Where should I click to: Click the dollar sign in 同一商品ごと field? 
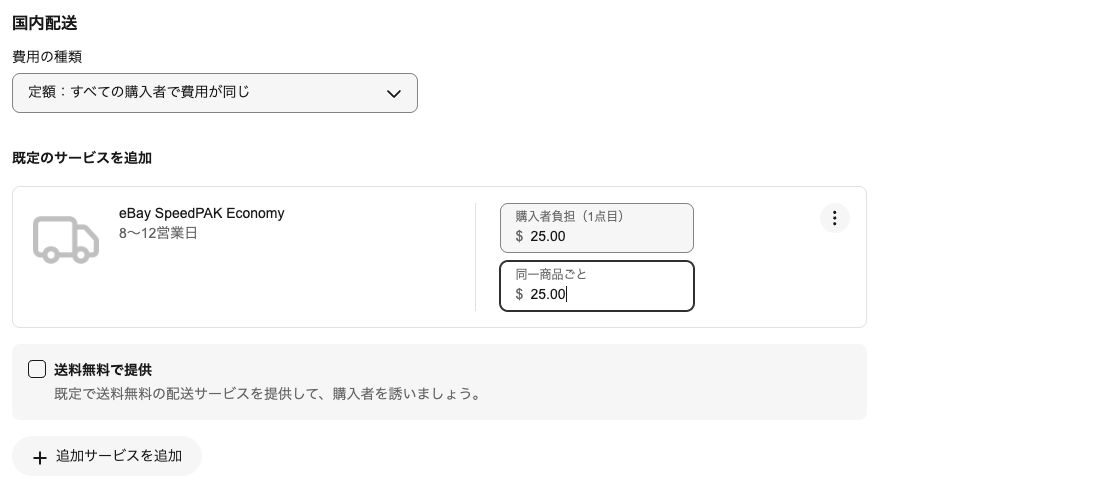coord(519,294)
